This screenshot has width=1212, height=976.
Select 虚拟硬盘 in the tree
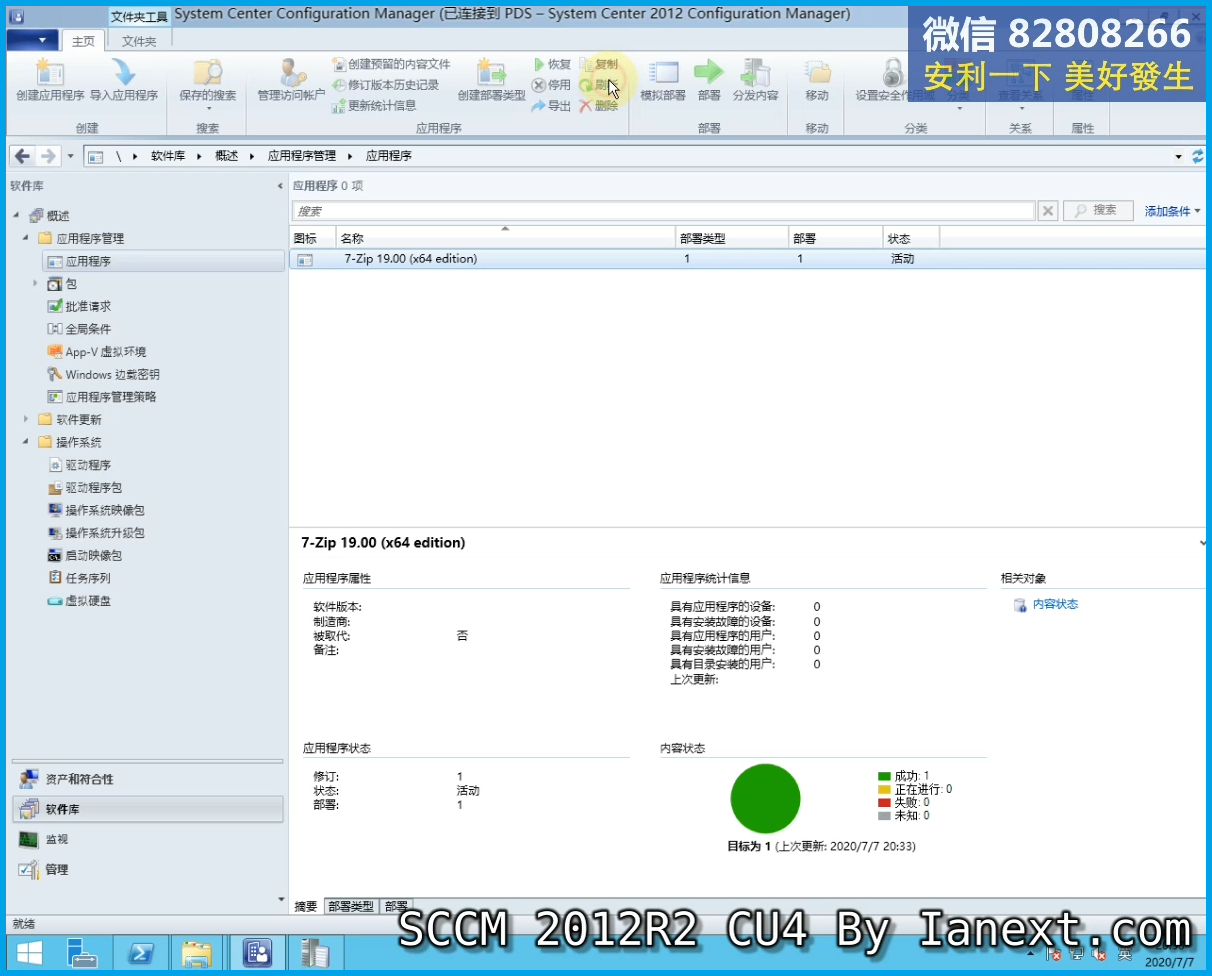pos(88,601)
